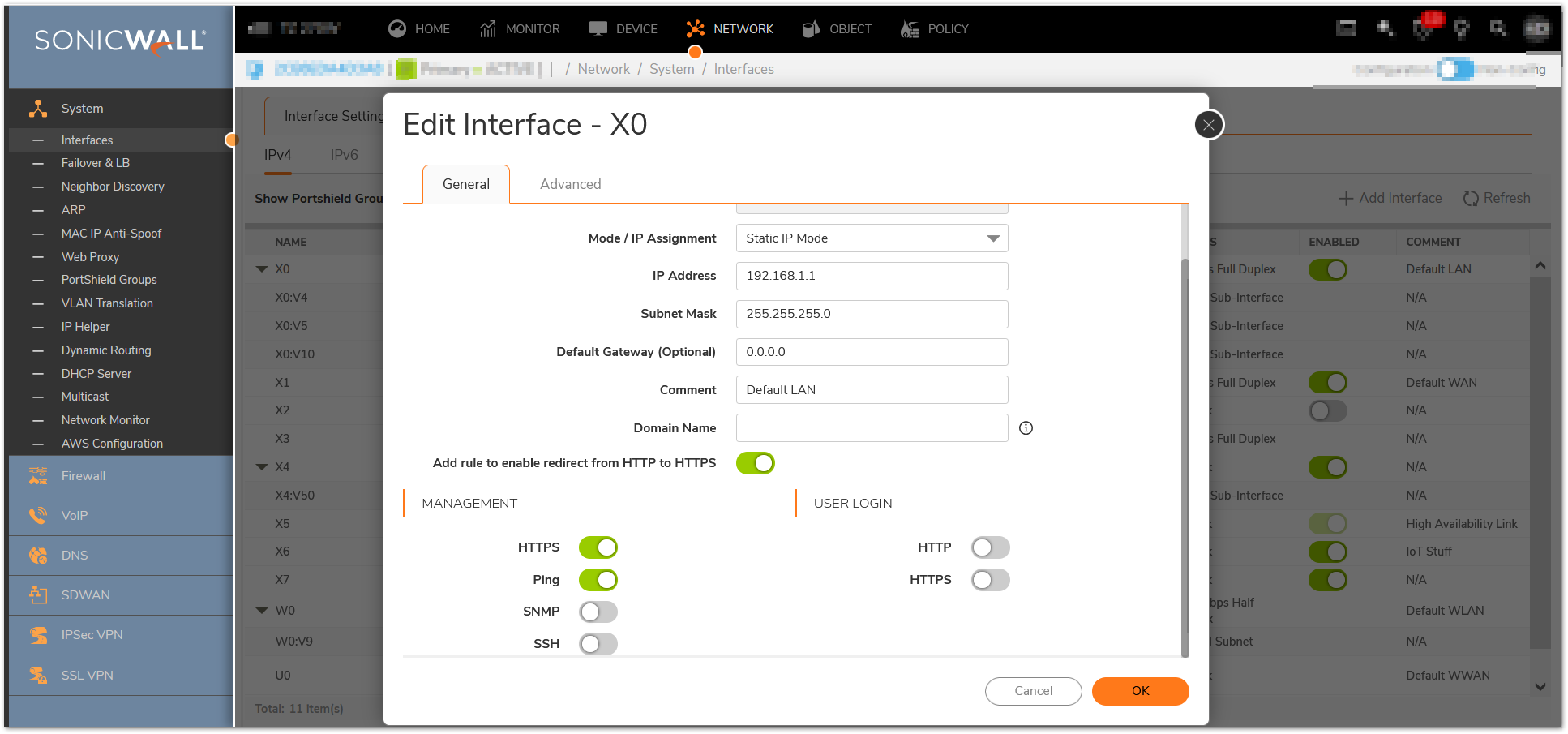Click the user profile icon in the top right
This screenshot has width=1568, height=734.
point(1536,29)
